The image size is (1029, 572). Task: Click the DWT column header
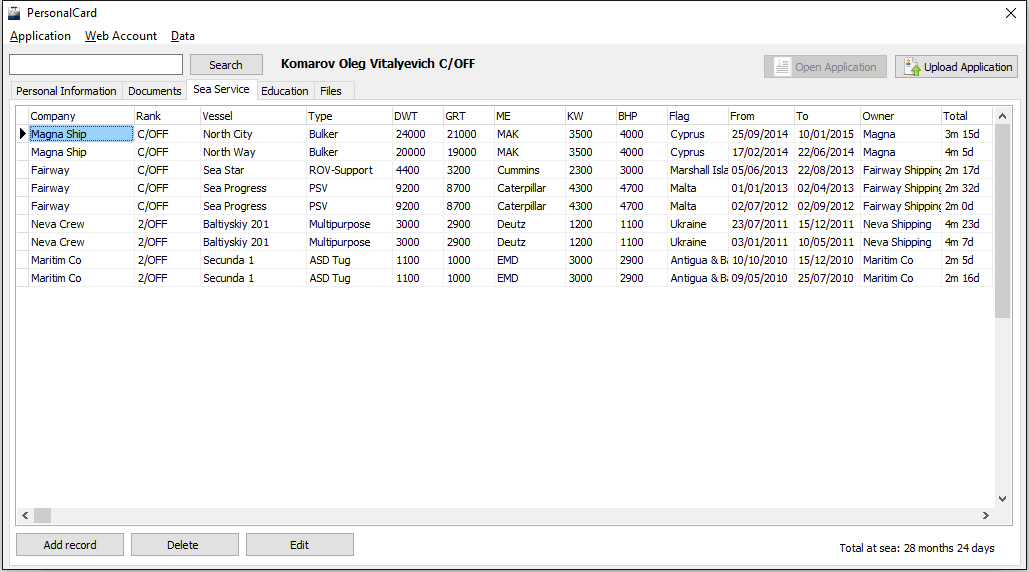point(417,116)
